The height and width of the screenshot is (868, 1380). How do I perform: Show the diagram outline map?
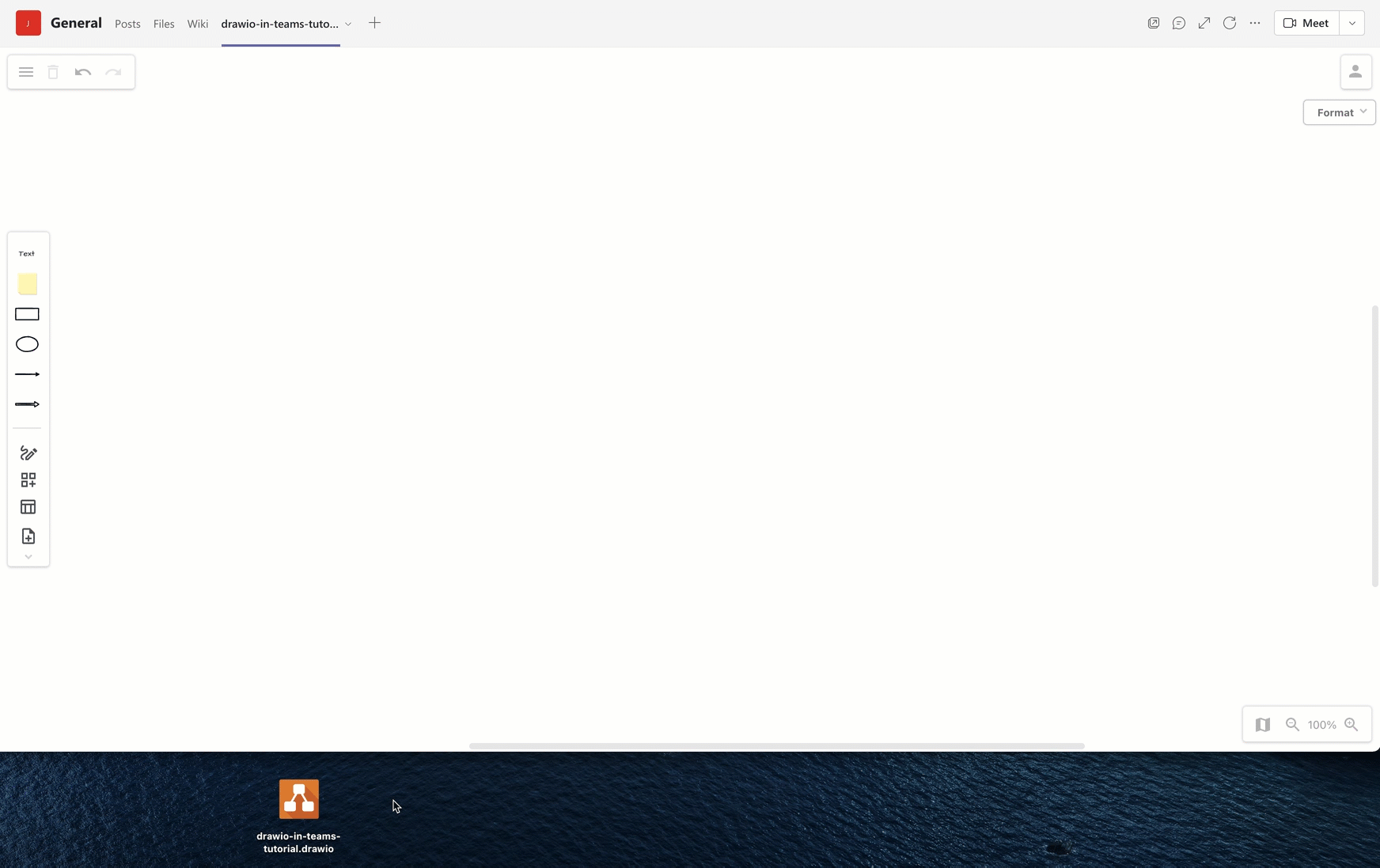click(1264, 724)
